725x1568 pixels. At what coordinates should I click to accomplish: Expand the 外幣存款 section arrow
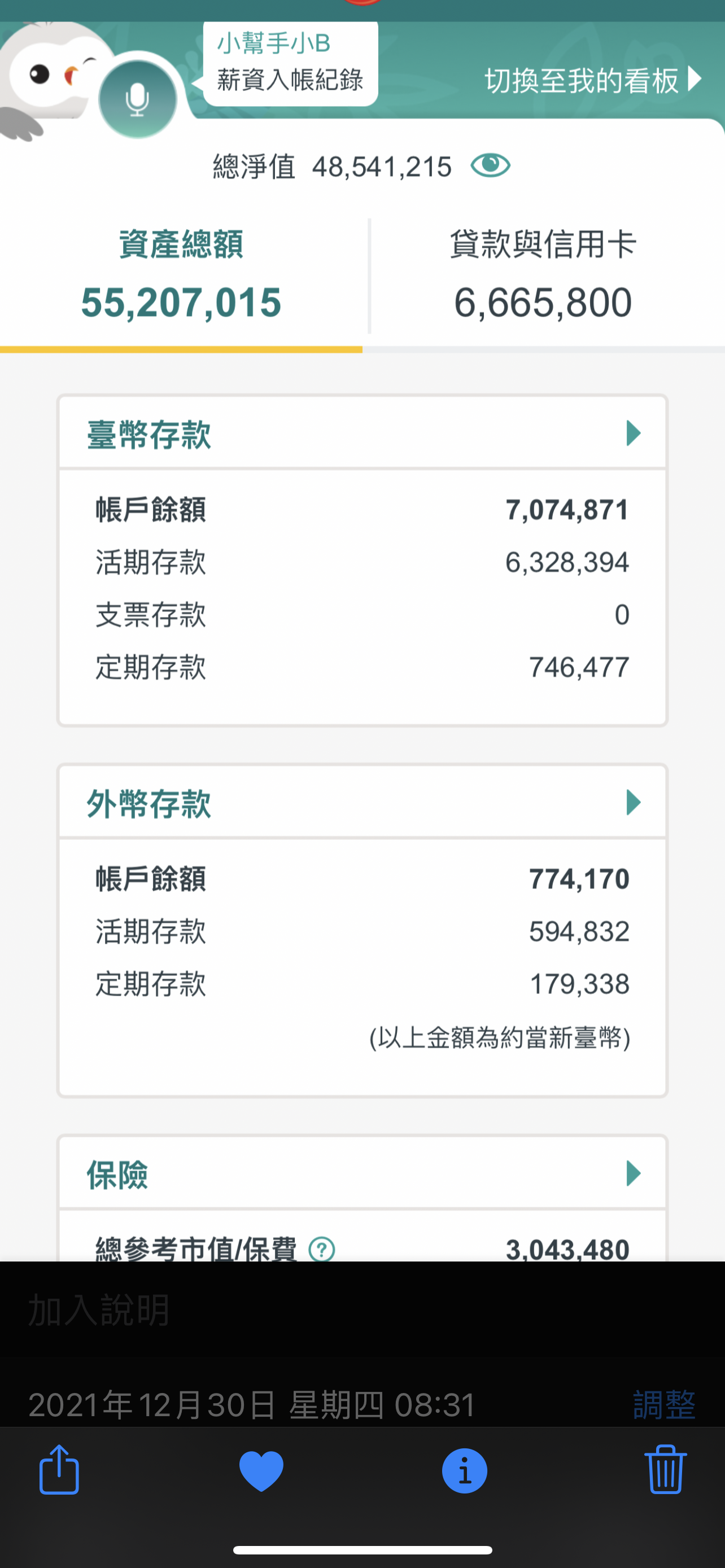pyautogui.click(x=633, y=803)
